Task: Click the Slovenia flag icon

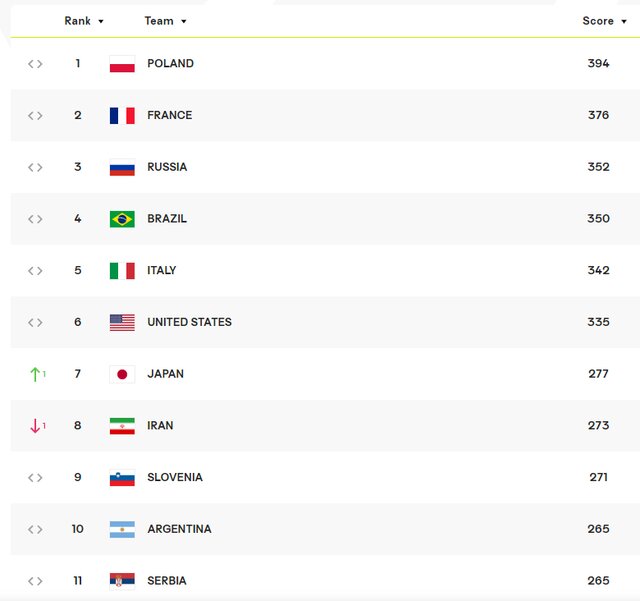Action: tap(122, 478)
